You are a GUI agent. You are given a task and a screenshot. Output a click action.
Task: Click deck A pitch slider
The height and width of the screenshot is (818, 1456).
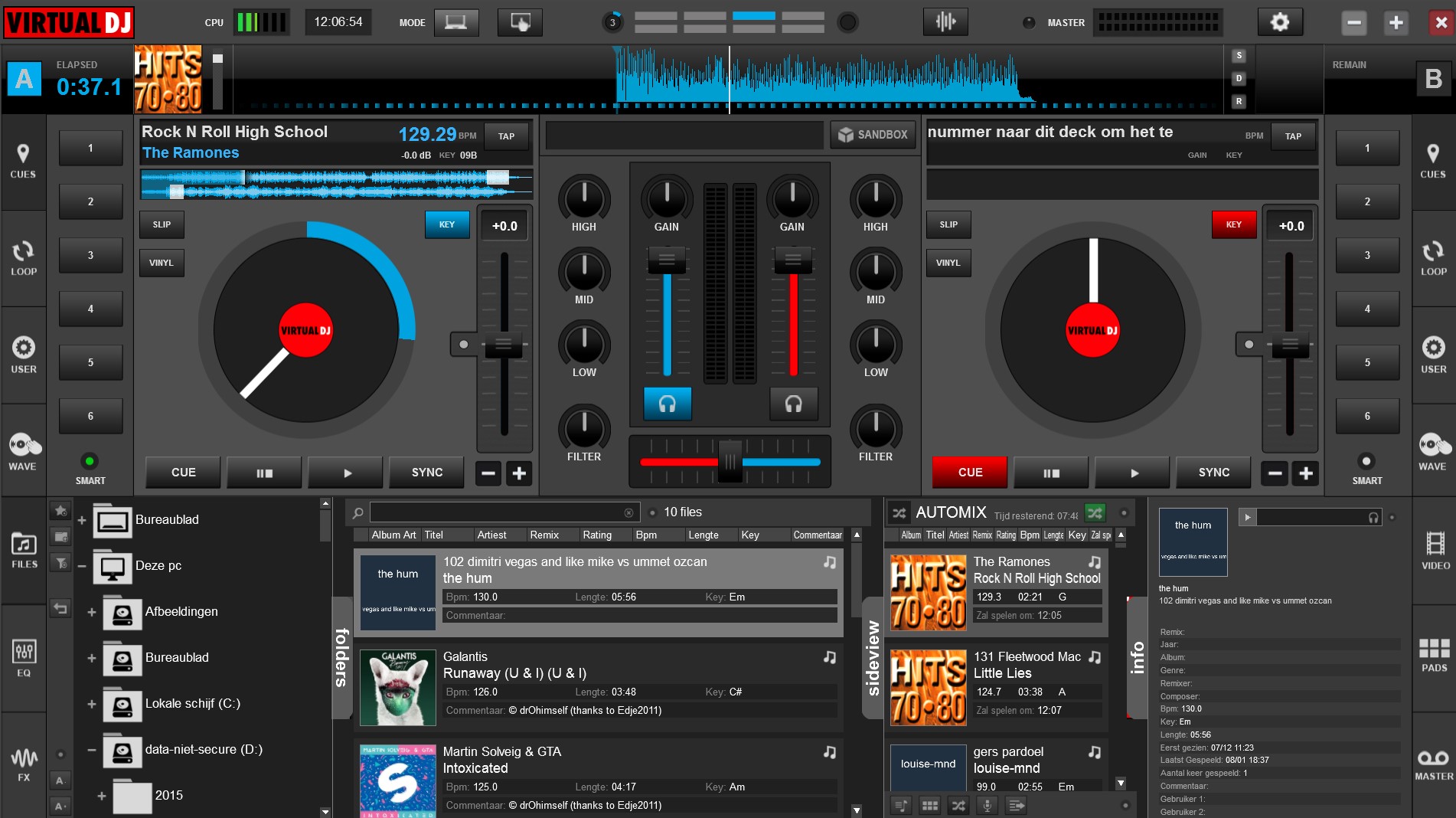[504, 345]
